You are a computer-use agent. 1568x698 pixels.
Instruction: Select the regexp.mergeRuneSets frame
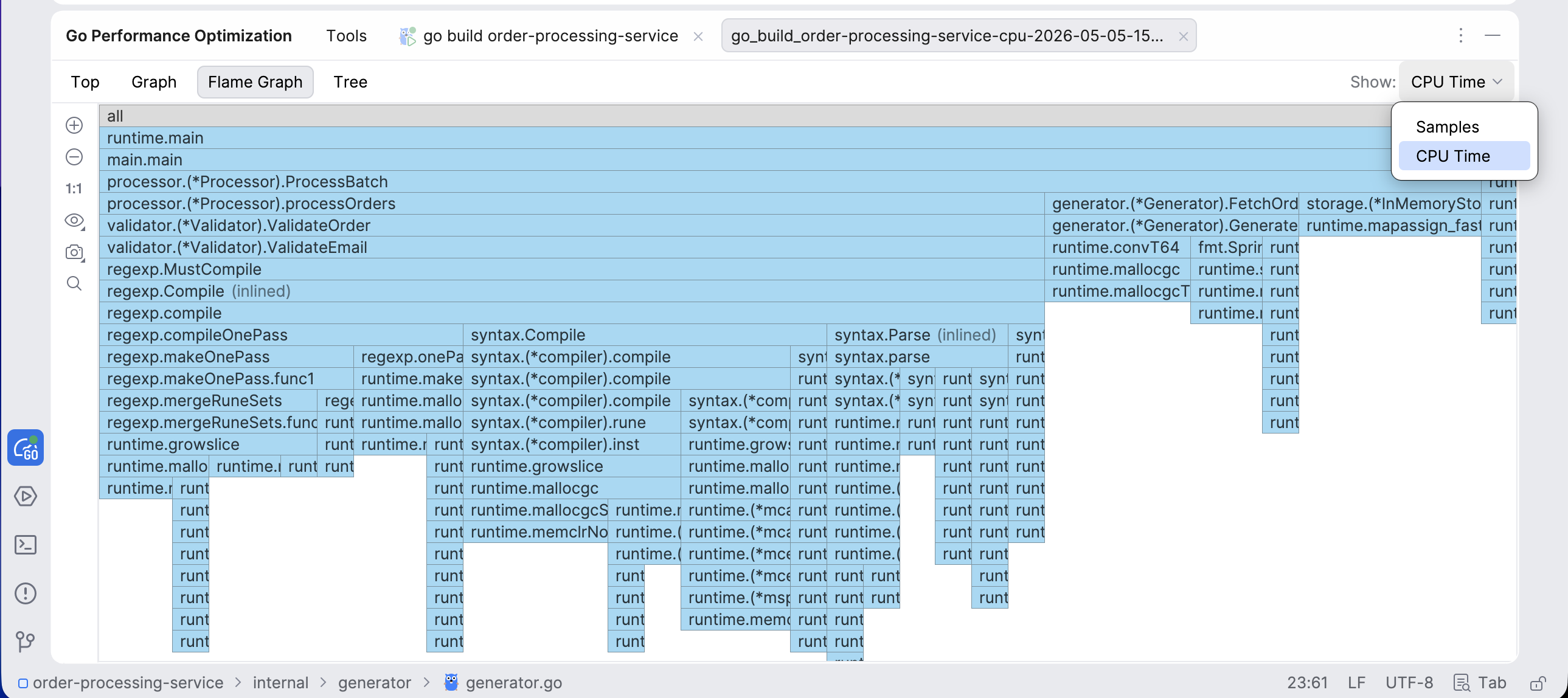[208, 401]
